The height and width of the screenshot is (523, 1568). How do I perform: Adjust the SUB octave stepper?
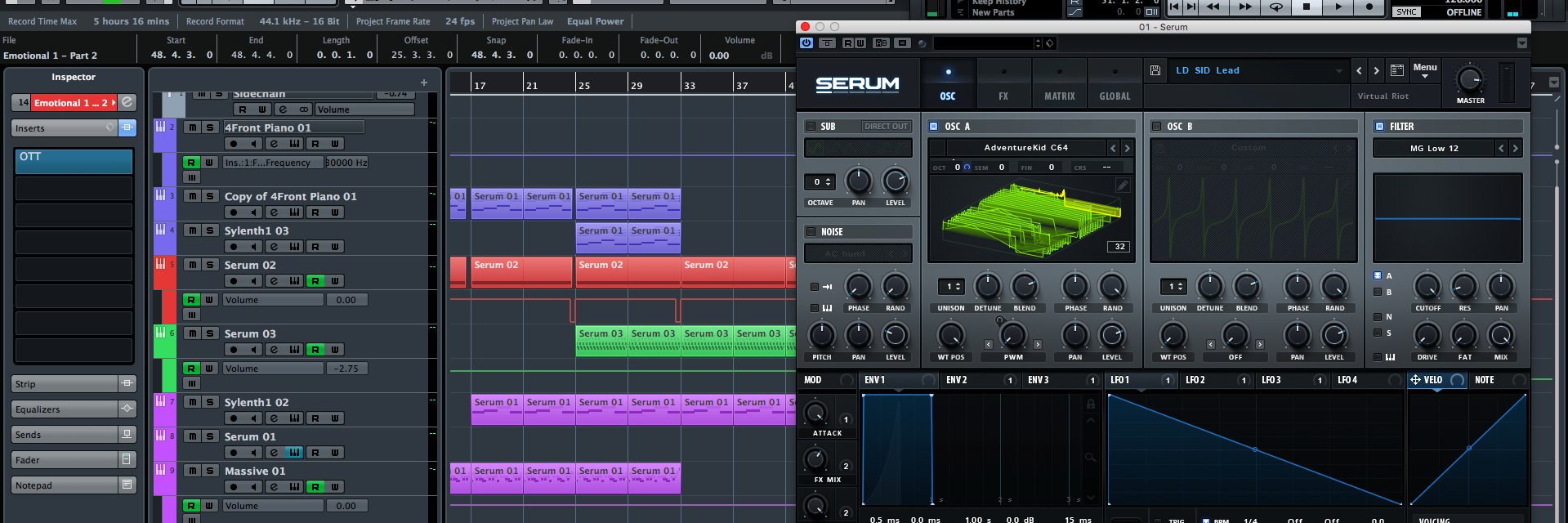coord(820,181)
